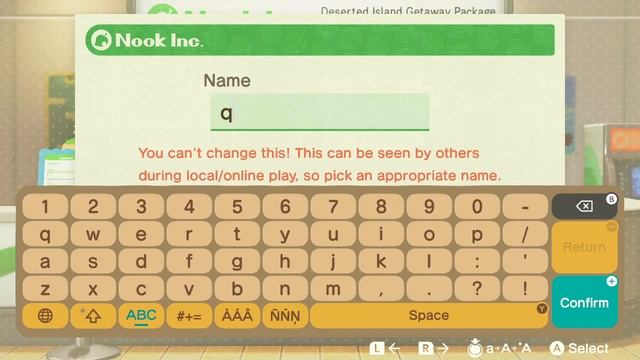Tap the question mark key
640x360 pixels.
477,289
